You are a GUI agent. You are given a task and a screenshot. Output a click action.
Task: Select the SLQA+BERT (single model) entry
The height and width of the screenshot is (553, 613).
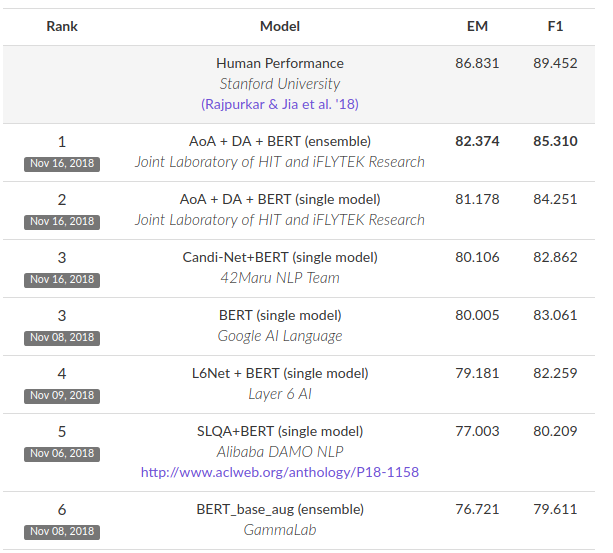tap(280, 431)
